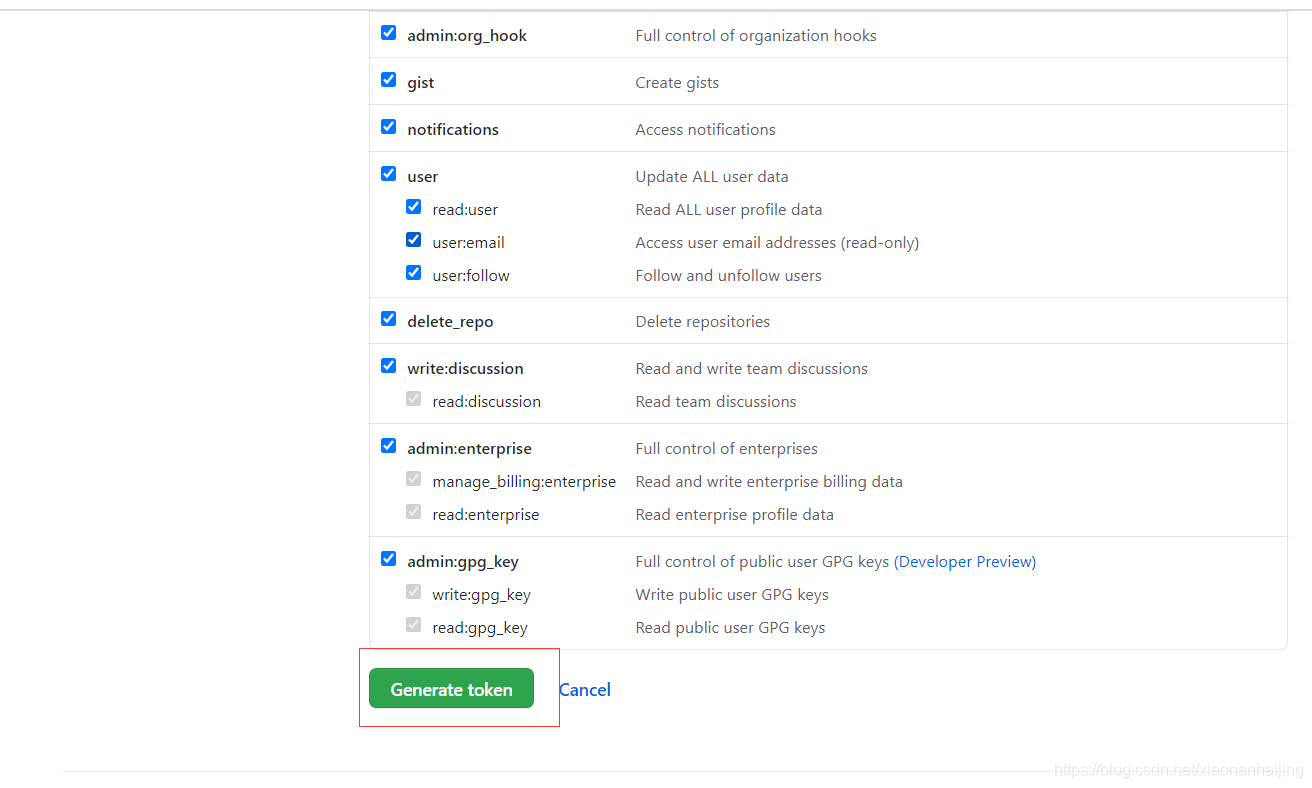This screenshot has height=788, width=1312.
Task: Toggle the admin:gpg_key checkbox
Action: coord(388,559)
